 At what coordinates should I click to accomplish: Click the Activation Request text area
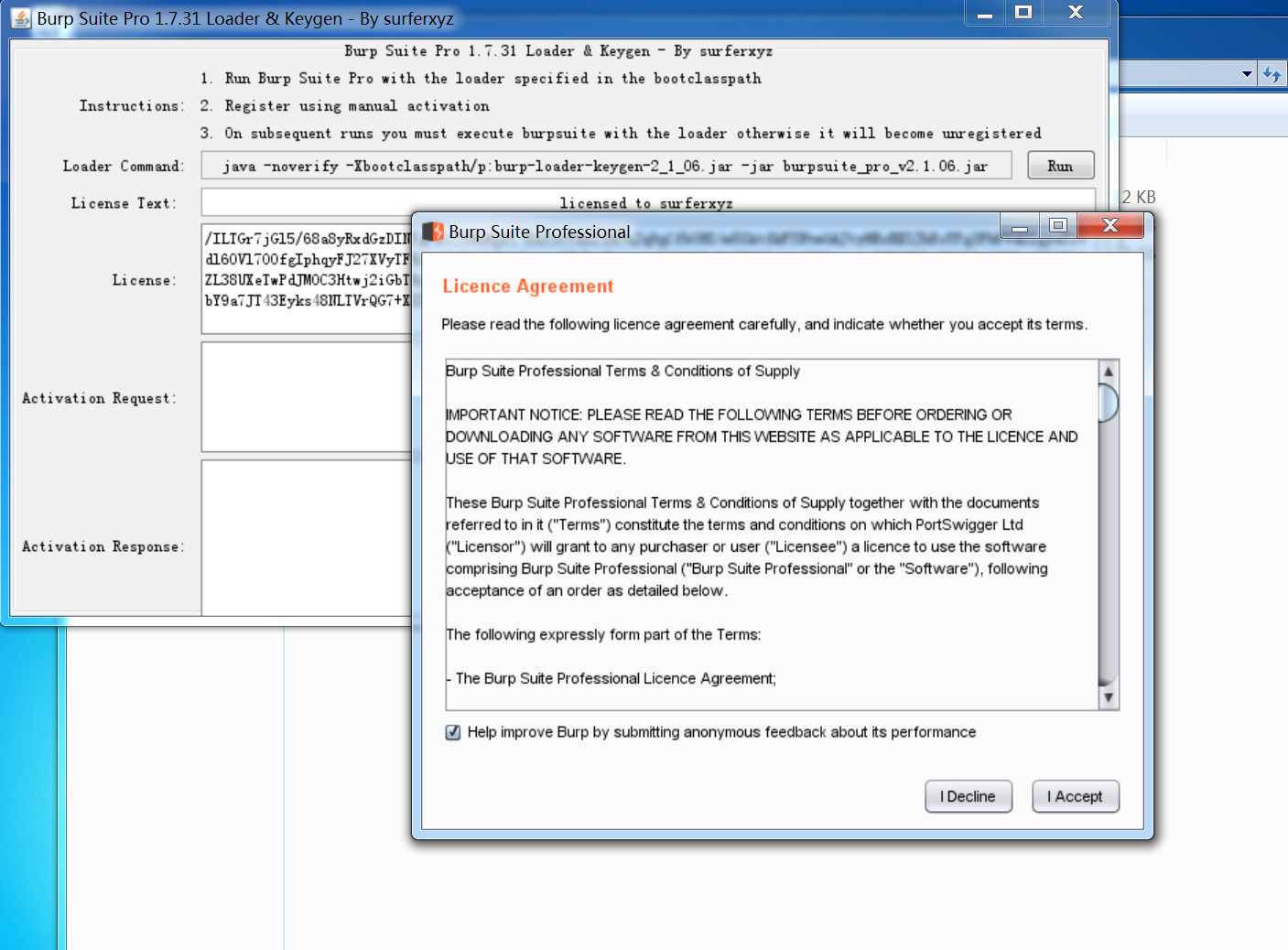(308, 397)
